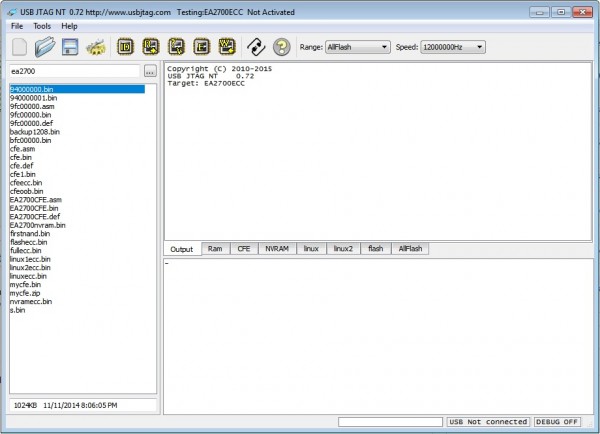Switch to the Ram tab
Image resolution: width=600 pixels, height=434 pixels.
[215, 248]
